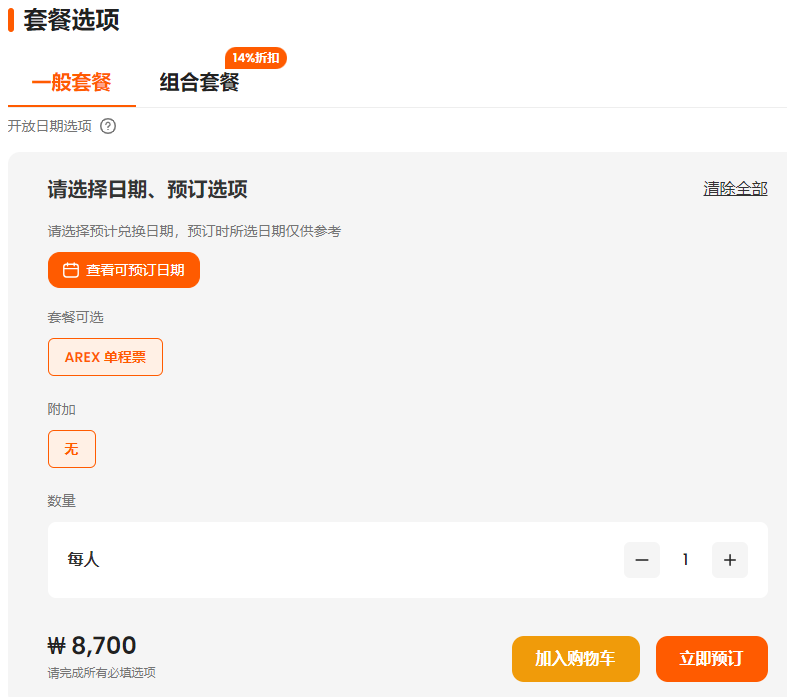
Task: Switch to the 一般套餐 tab
Action: [x=71, y=83]
